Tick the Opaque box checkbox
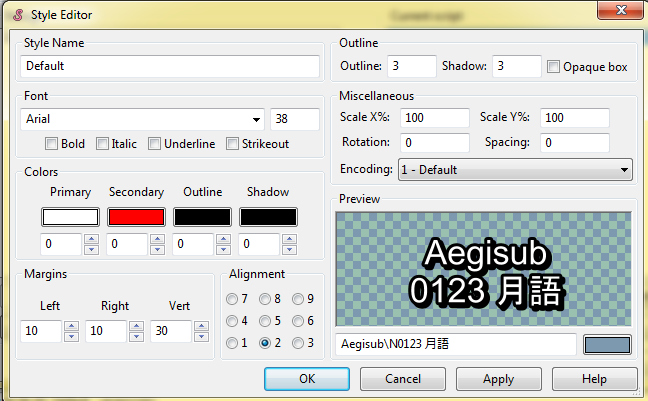Screen dimensions: 648x401 tap(553, 67)
